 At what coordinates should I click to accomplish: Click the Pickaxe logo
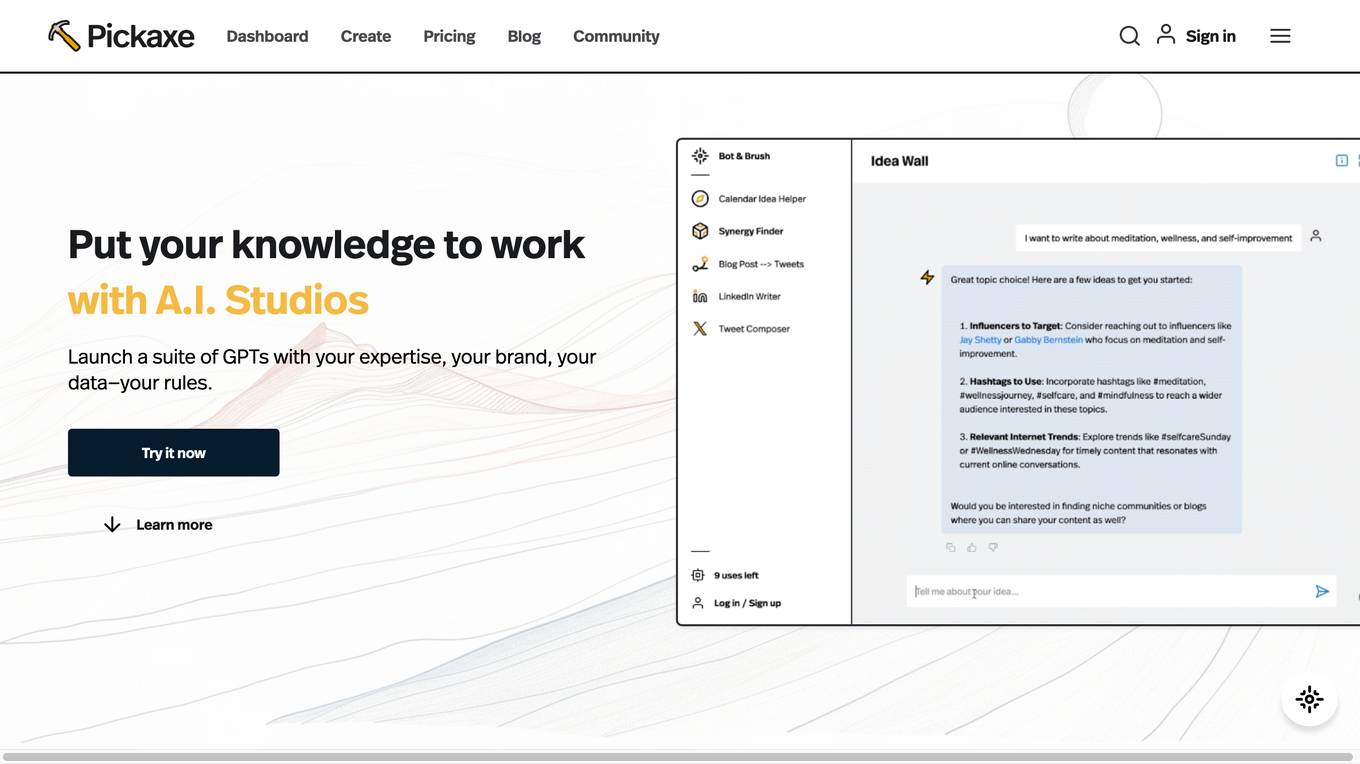pyautogui.click(x=121, y=36)
